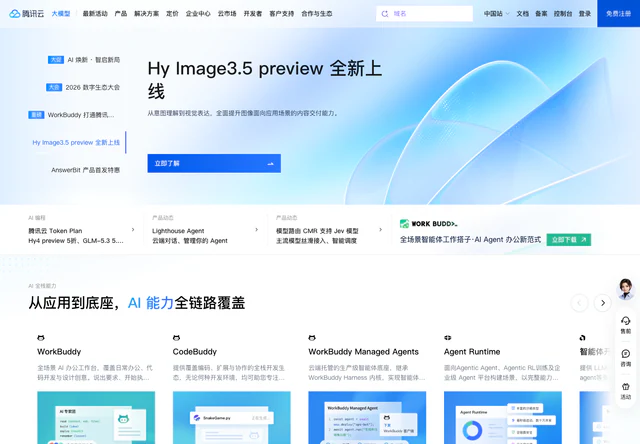Open the 云市场 menu

pyautogui.click(x=227, y=13)
